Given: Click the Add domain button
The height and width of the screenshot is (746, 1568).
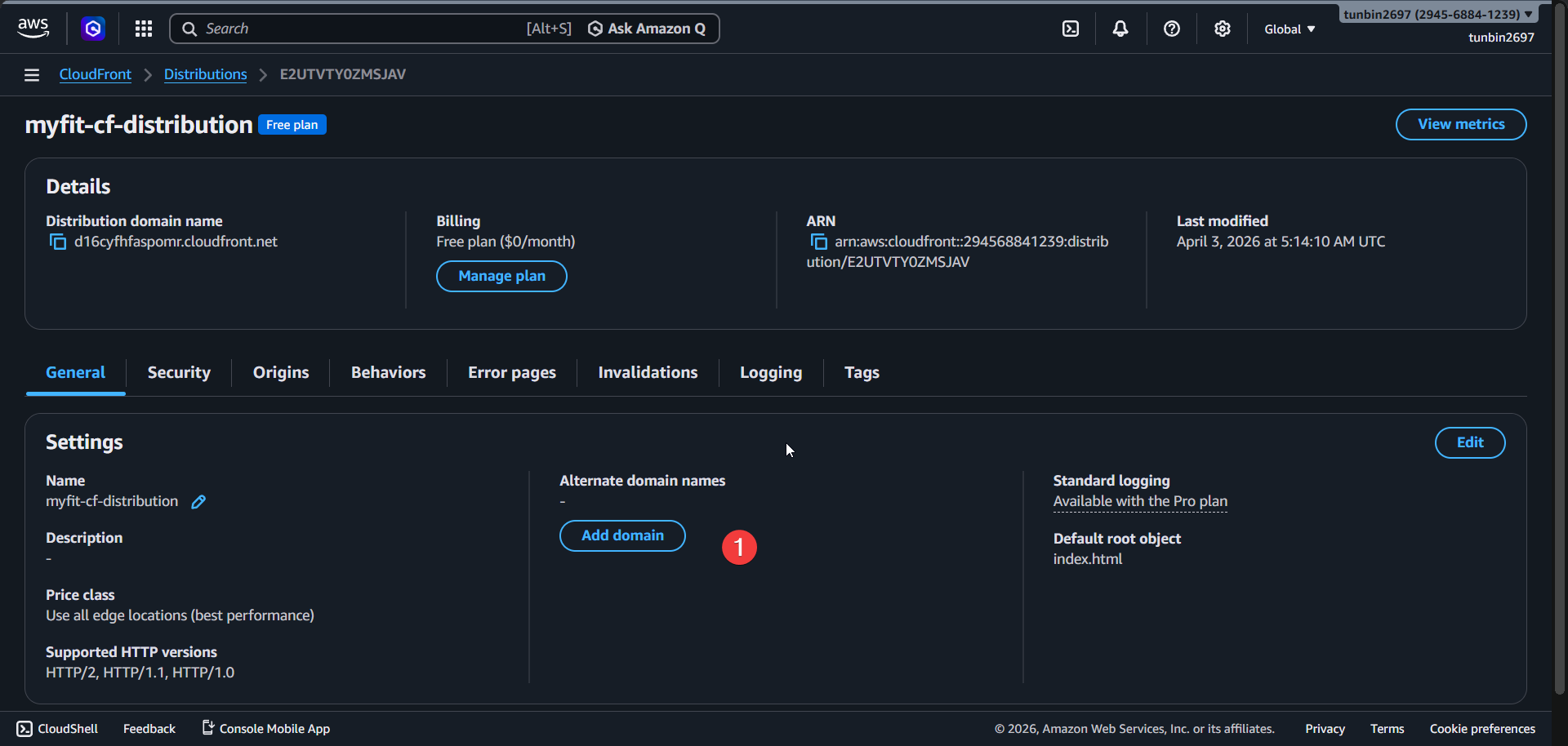Looking at the screenshot, I should pyautogui.click(x=621, y=535).
